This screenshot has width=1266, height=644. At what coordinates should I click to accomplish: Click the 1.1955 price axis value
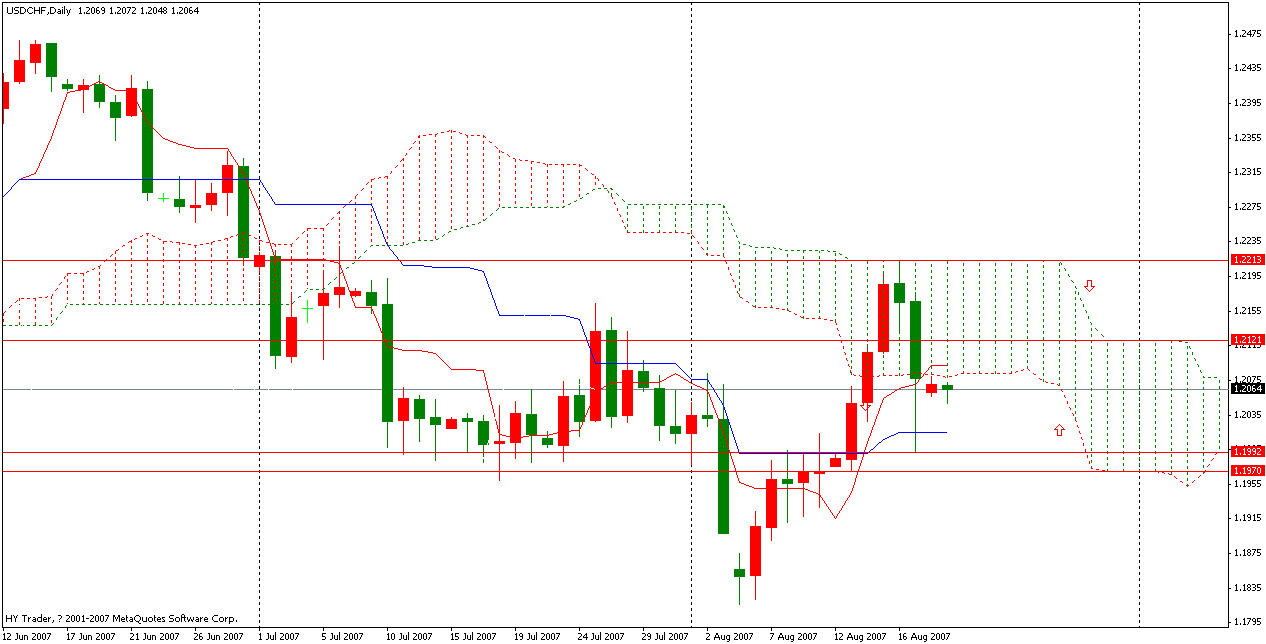pos(1248,484)
